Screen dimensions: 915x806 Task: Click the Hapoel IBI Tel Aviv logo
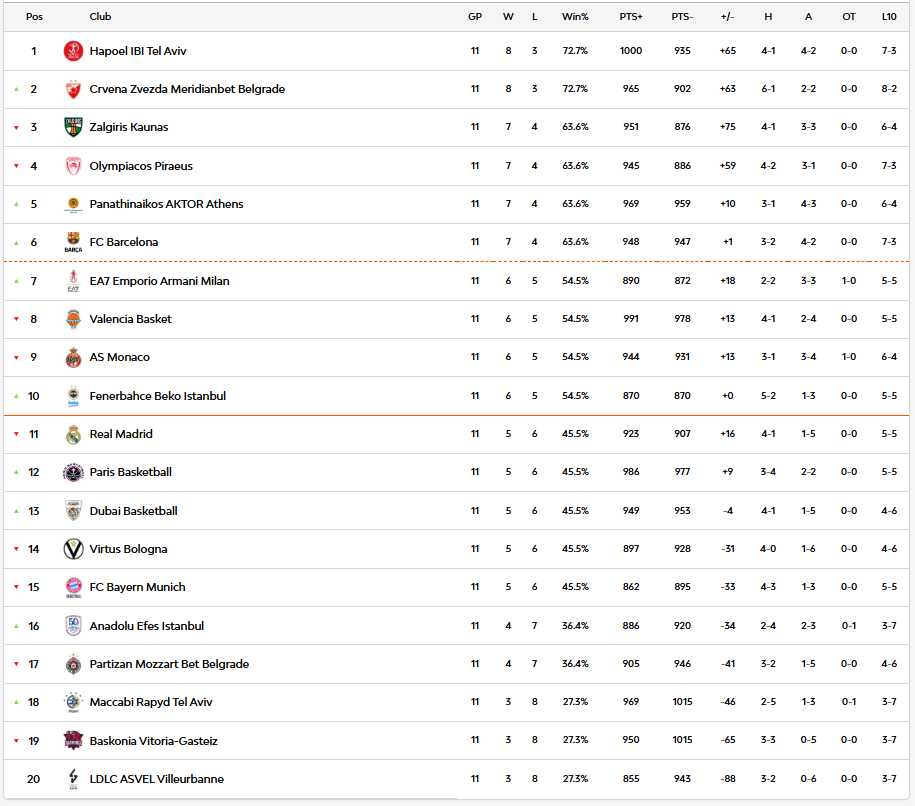pos(73,51)
